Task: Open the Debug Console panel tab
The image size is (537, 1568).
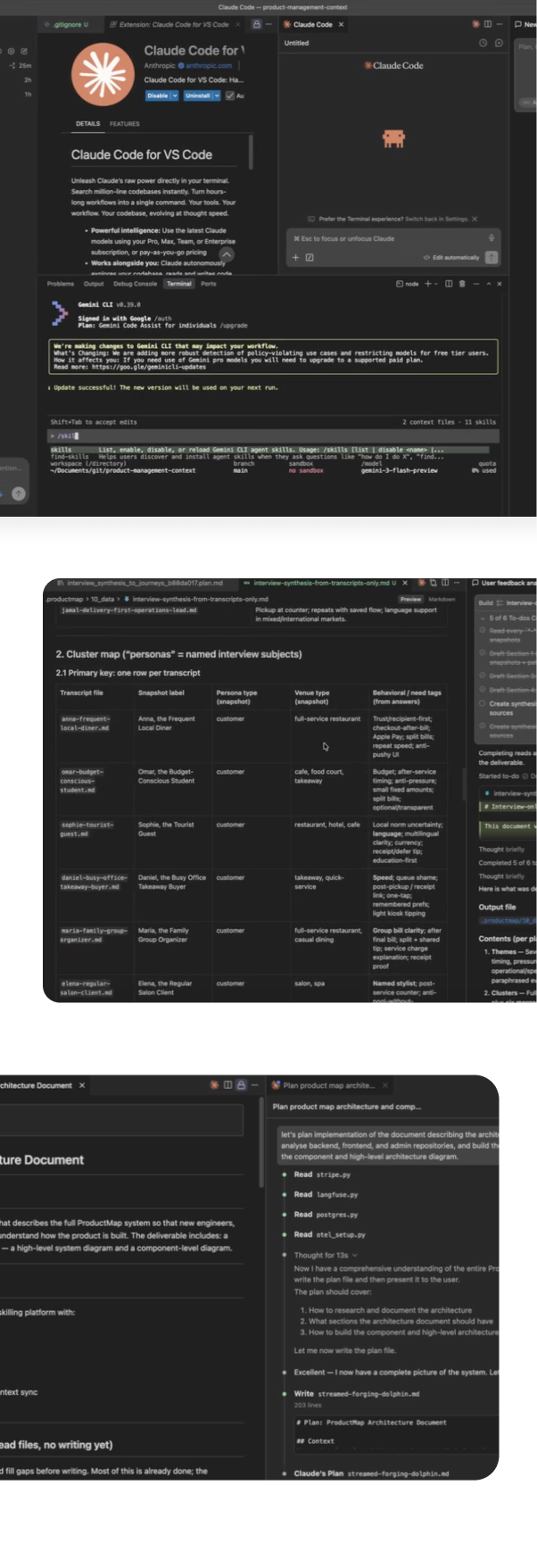Action: [135, 284]
